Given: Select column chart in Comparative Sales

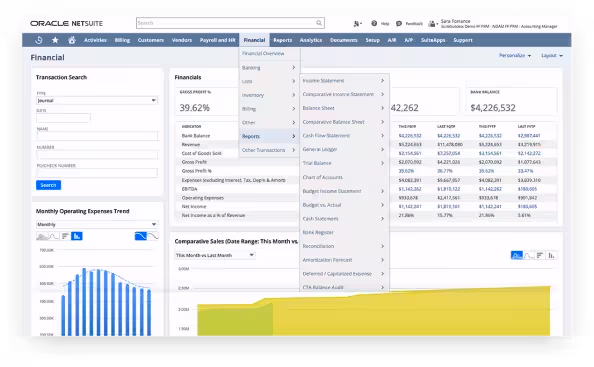Looking at the screenshot, I should 552,256.
